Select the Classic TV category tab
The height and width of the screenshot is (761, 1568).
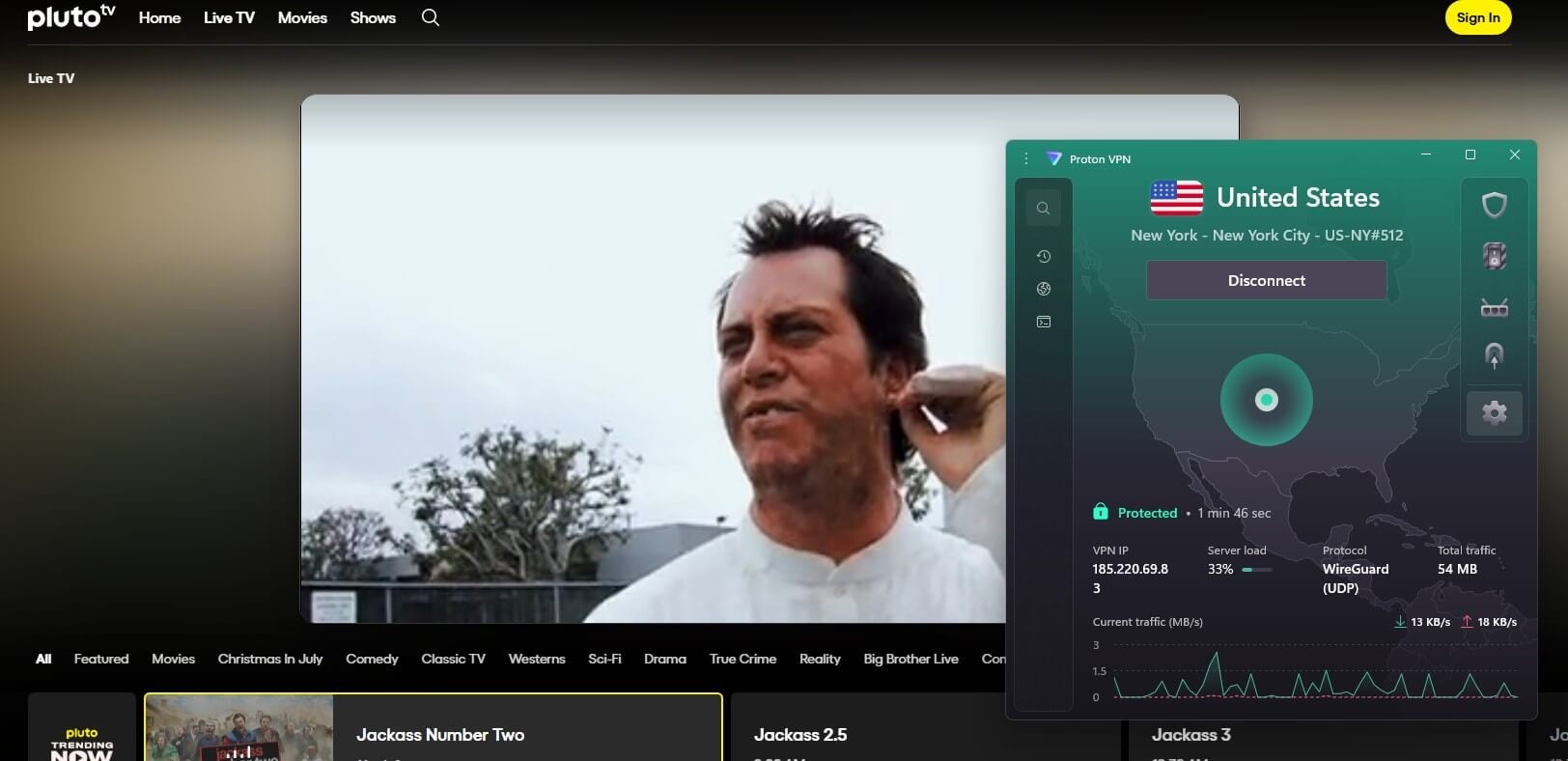pos(453,659)
